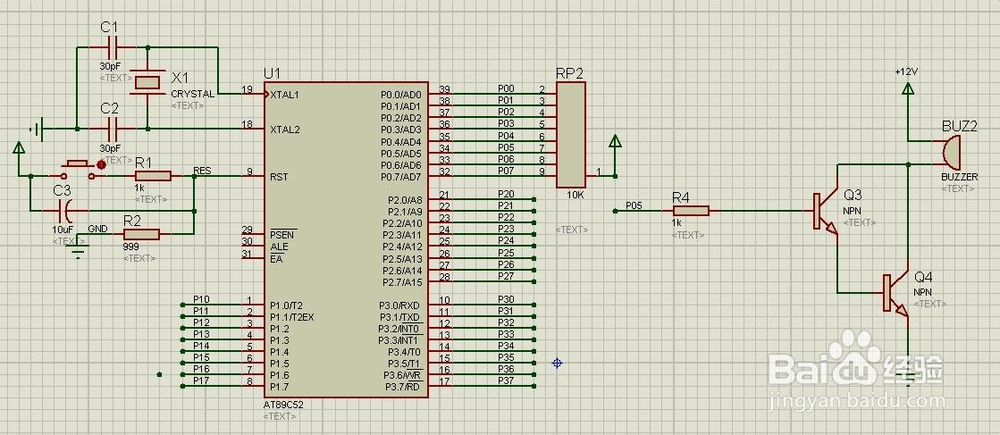Select NPN transistor Q4 symbol
The height and width of the screenshot is (435, 1000).
coord(896,293)
